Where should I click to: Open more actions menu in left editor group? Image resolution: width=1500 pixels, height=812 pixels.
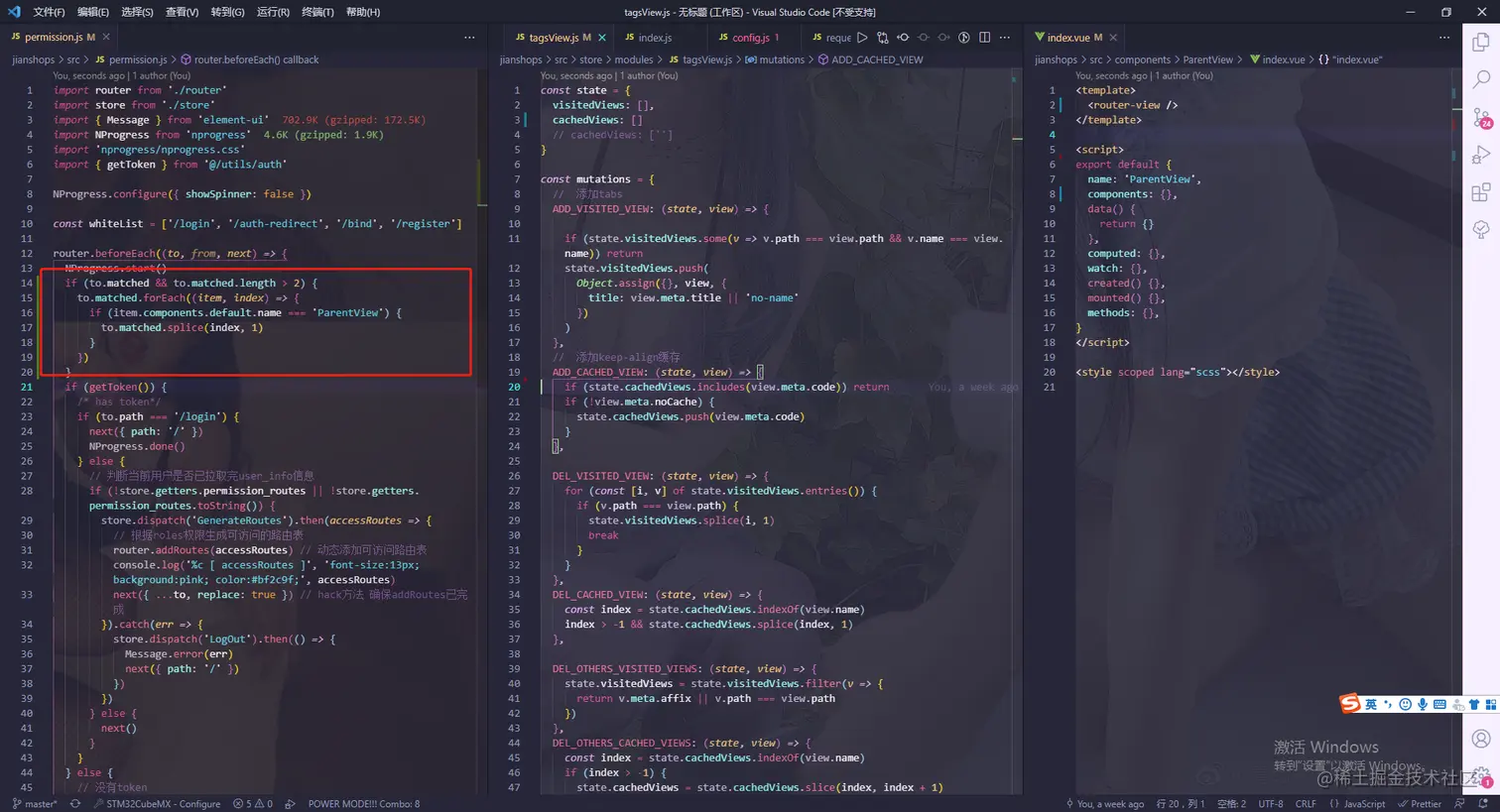(x=469, y=38)
